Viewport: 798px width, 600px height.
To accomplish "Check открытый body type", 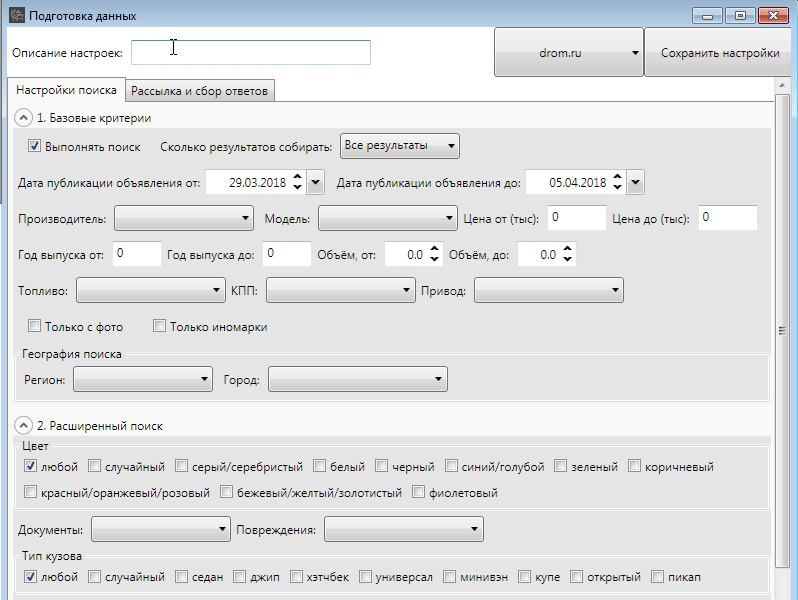I will click(x=576, y=576).
